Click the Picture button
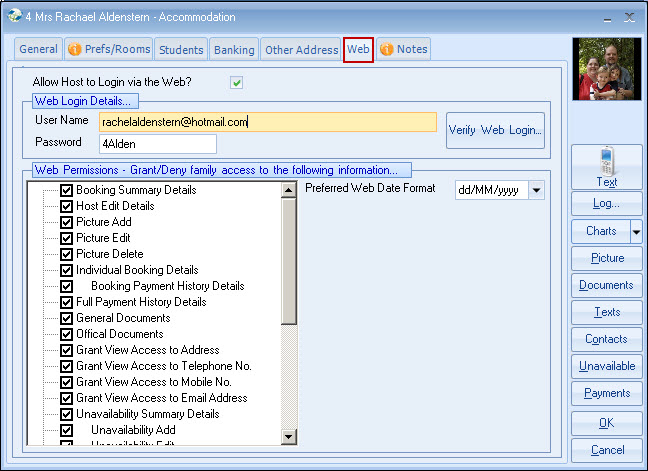 pos(607,259)
